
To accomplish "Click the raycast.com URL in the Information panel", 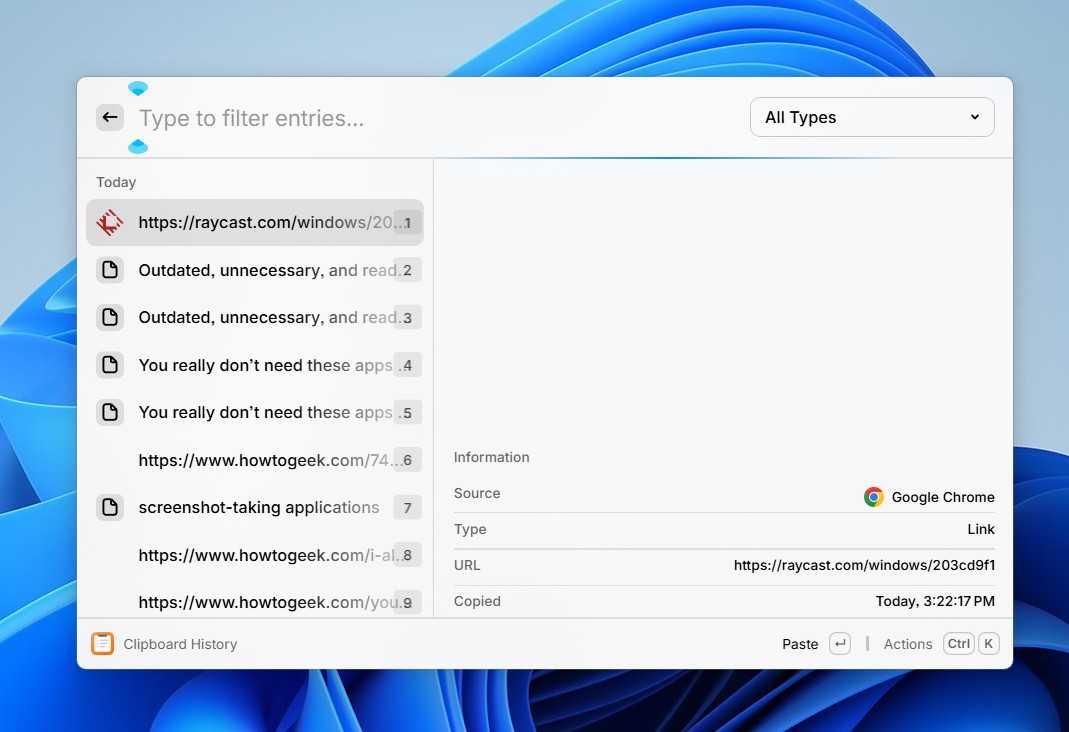I will (864, 565).
